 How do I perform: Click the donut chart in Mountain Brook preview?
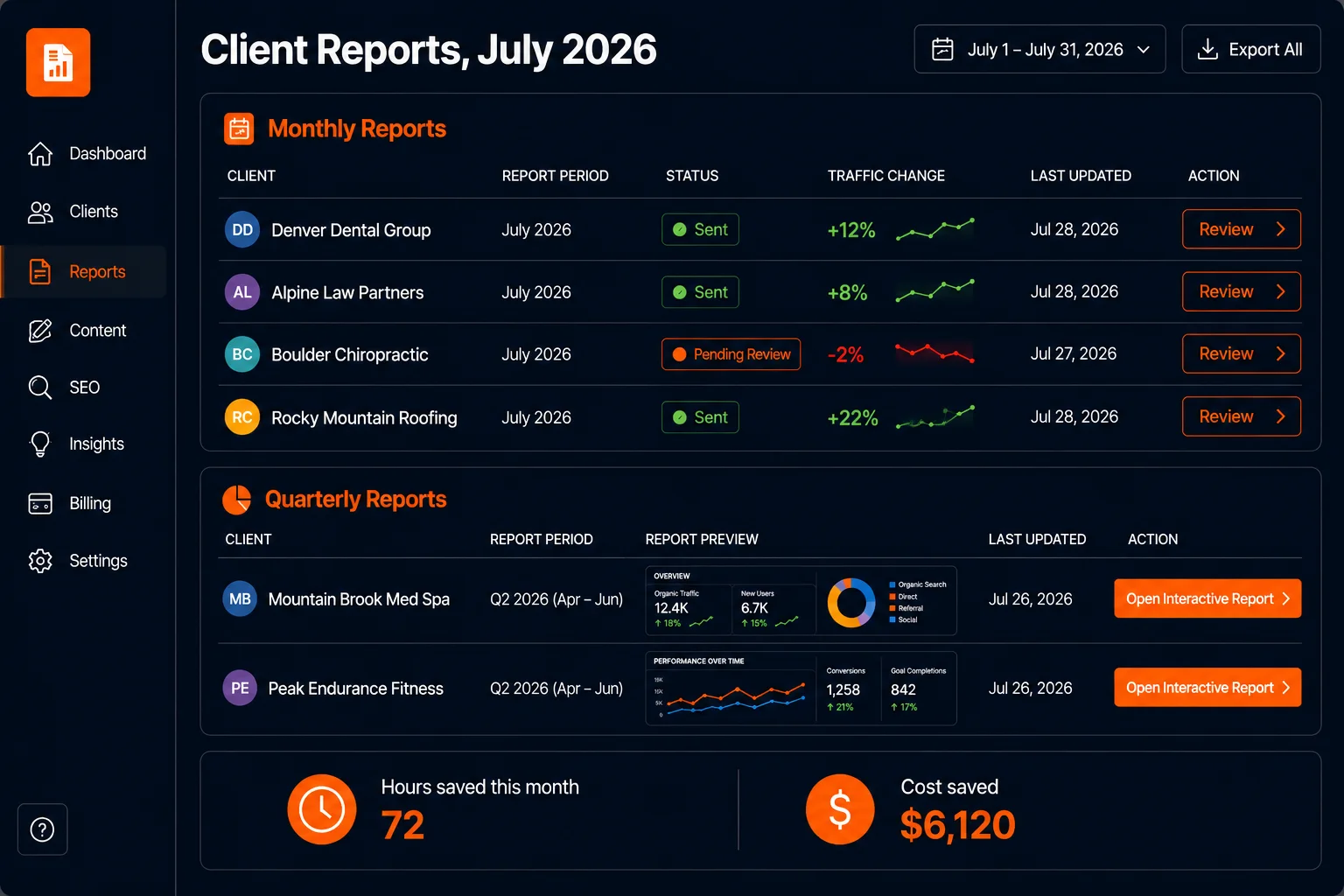[851, 602]
